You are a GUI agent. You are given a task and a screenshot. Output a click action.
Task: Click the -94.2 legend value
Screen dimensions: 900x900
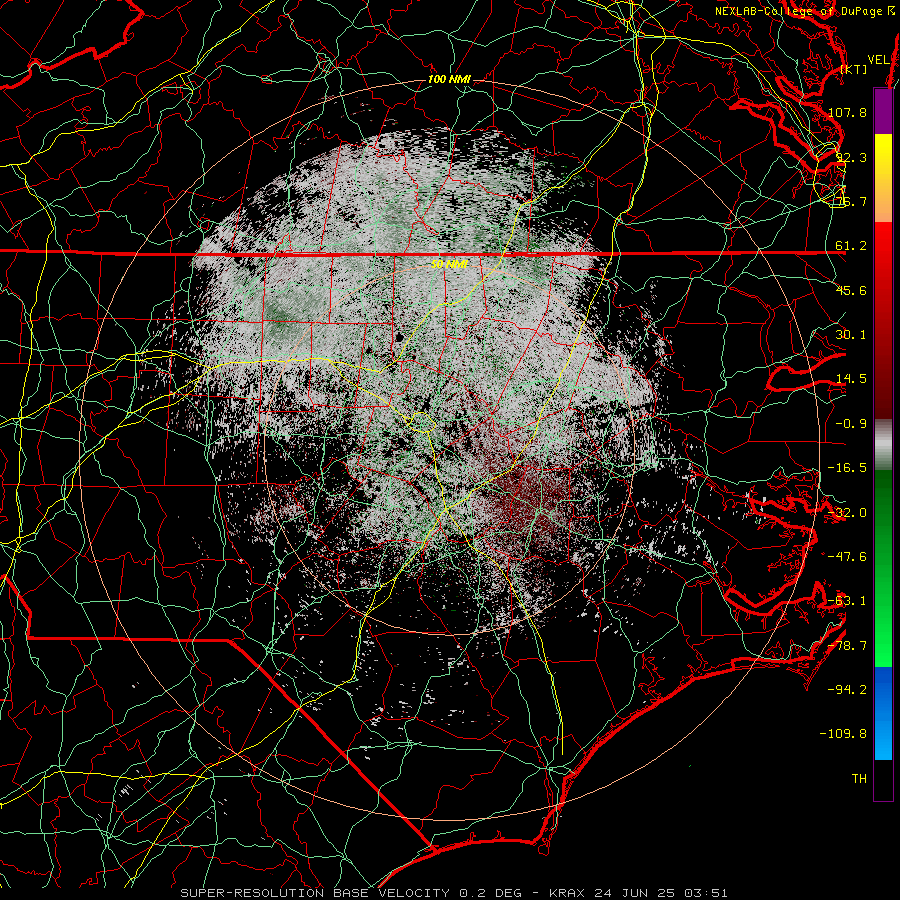(x=847, y=690)
